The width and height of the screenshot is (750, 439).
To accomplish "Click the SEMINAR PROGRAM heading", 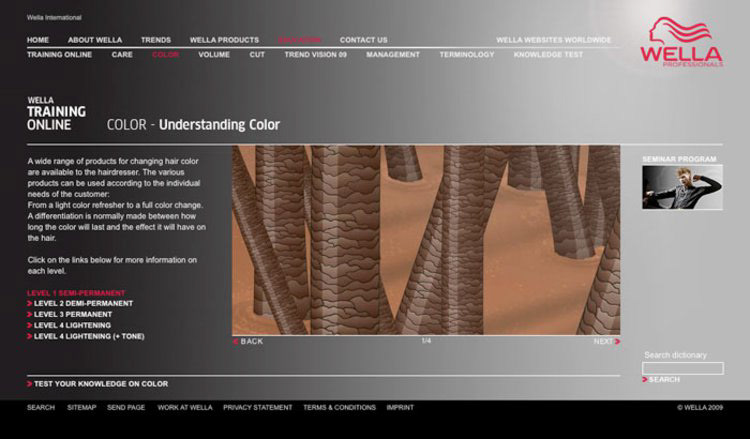I will point(679,159).
